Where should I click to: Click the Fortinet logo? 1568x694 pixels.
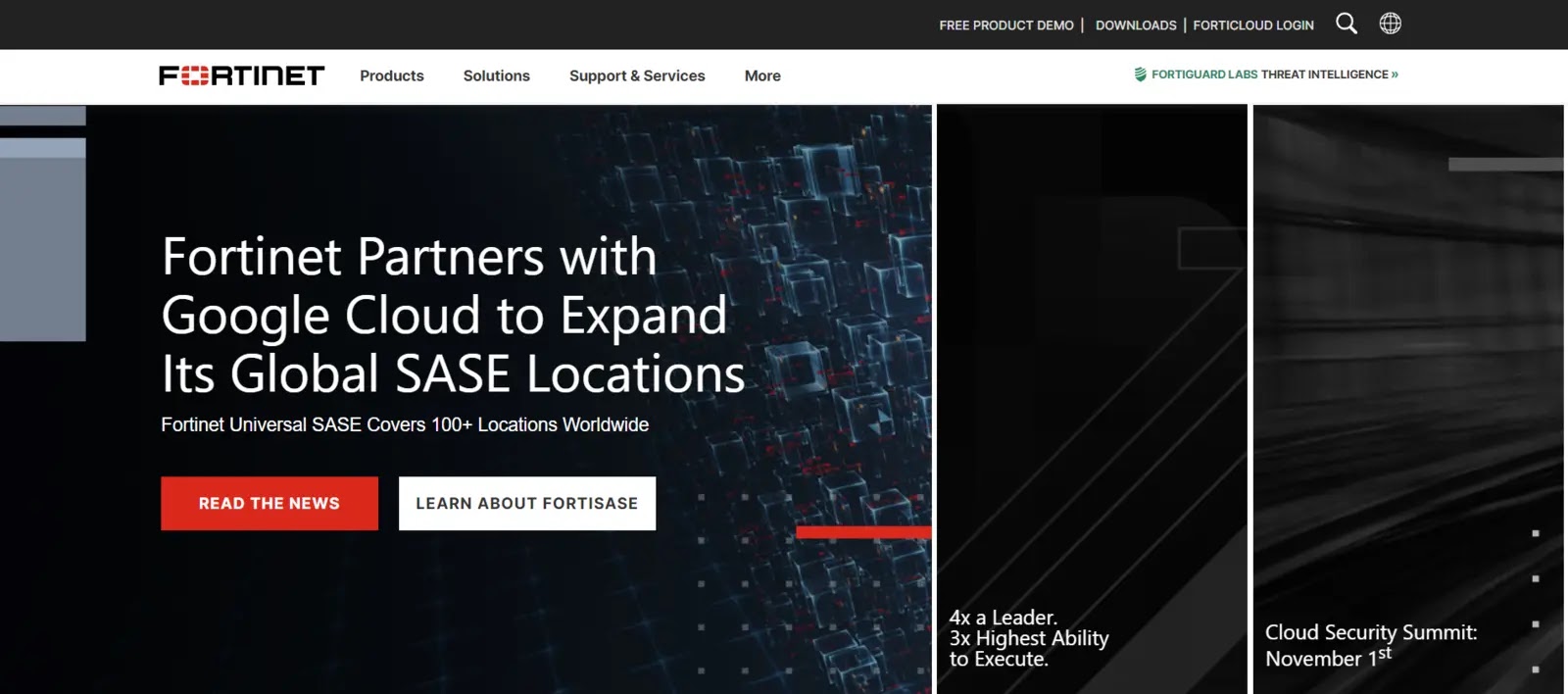[x=241, y=75]
